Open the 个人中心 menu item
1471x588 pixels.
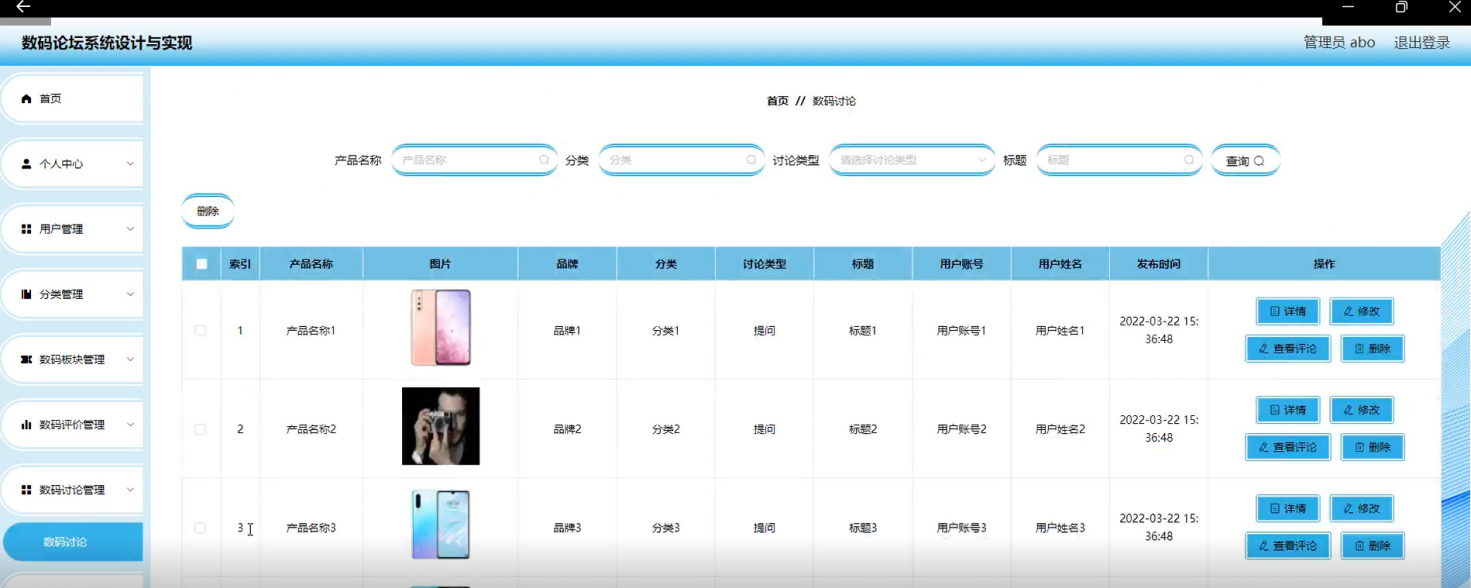(72, 164)
